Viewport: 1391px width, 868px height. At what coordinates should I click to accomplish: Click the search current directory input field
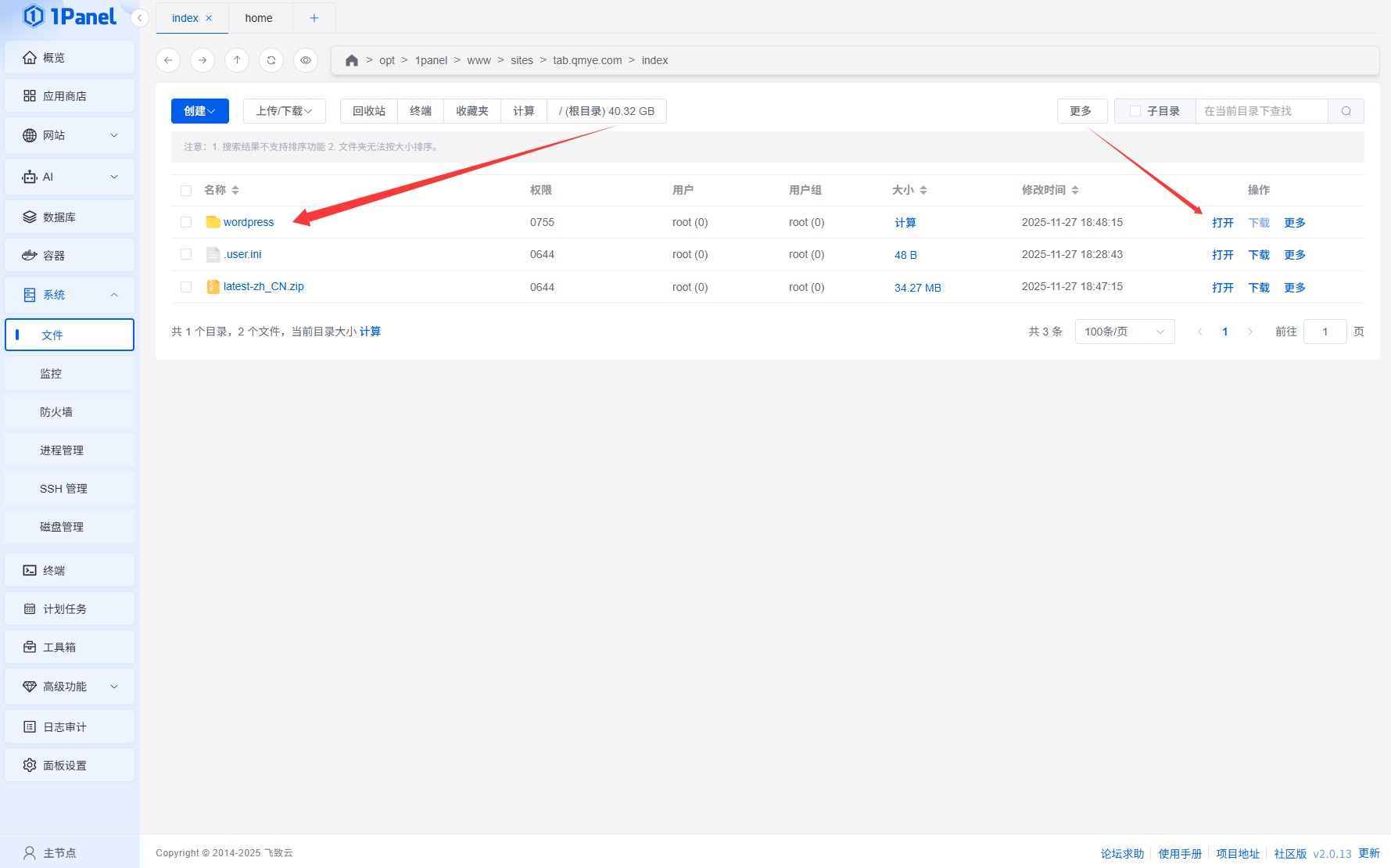(1260, 111)
